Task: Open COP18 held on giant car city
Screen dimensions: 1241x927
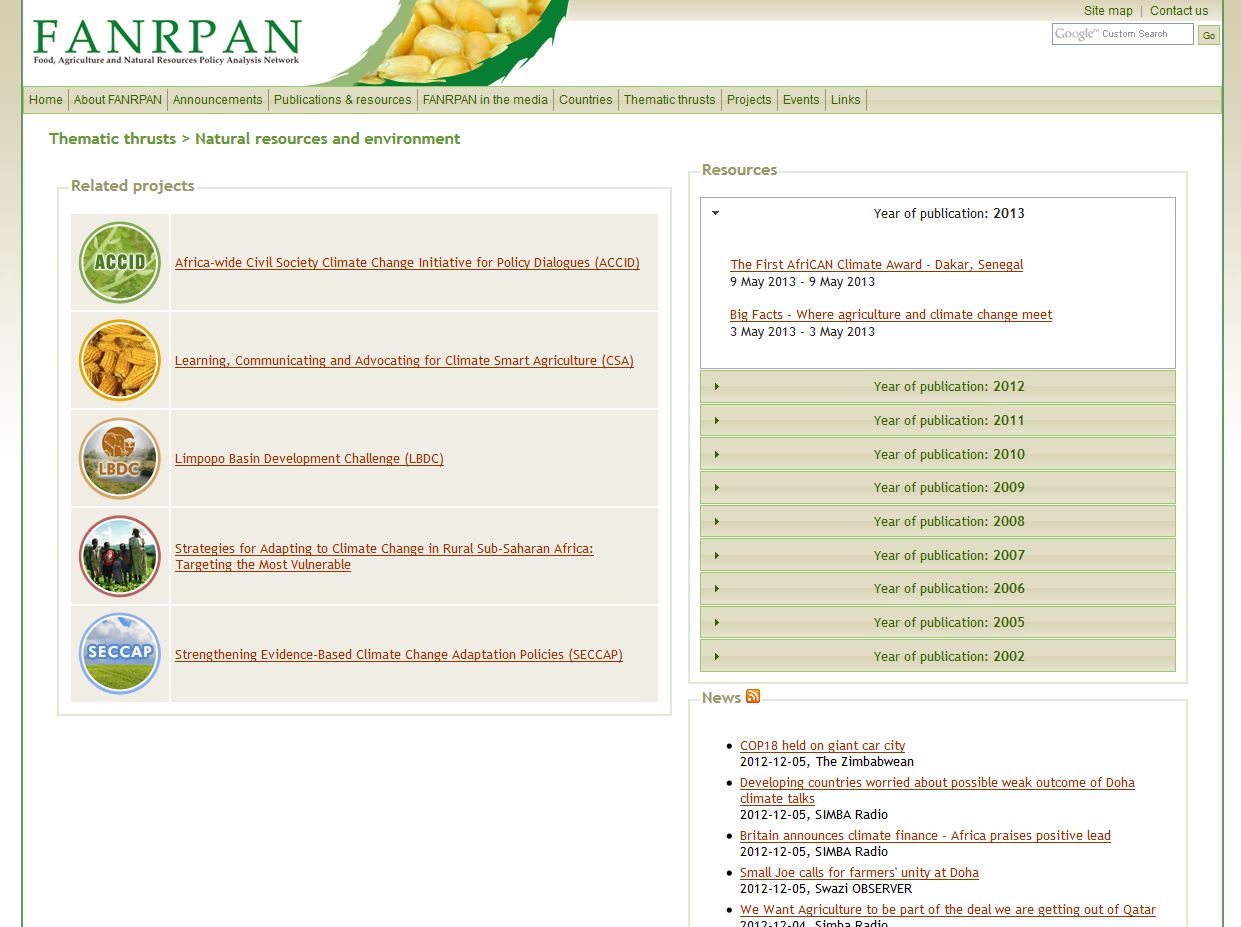Action: (x=822, y=746)
